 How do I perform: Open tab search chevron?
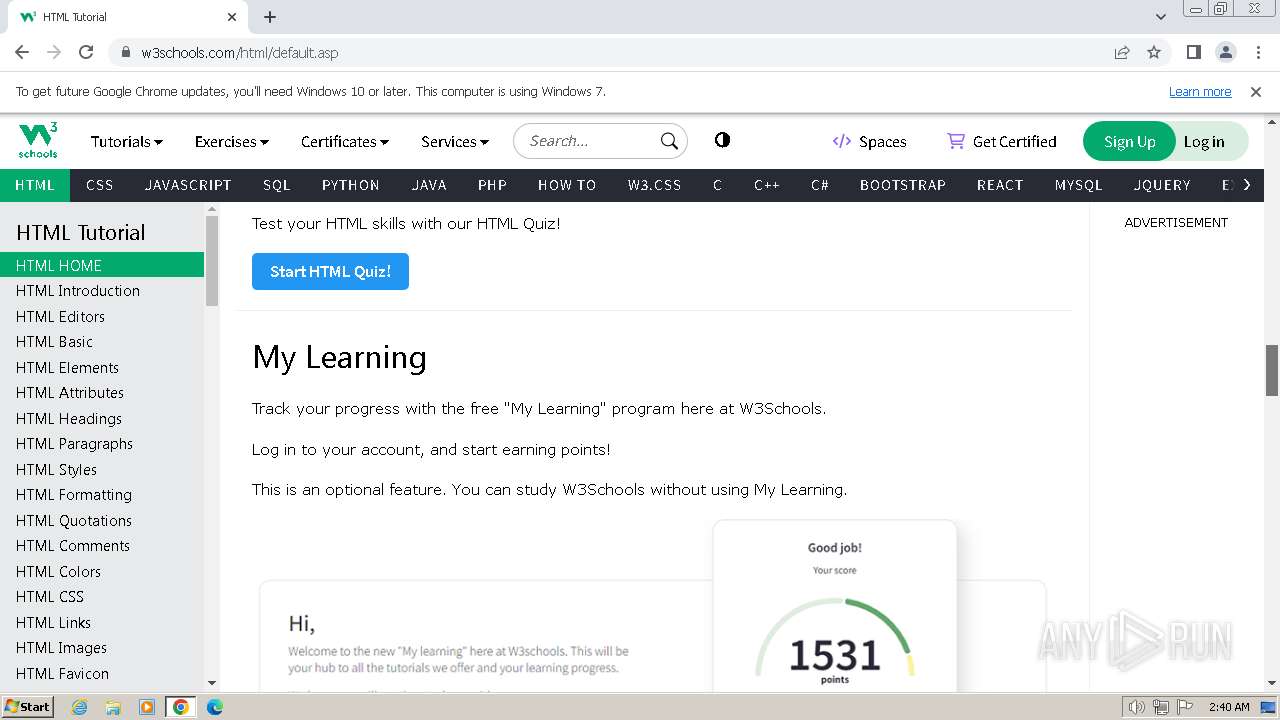pos(1160,17)
